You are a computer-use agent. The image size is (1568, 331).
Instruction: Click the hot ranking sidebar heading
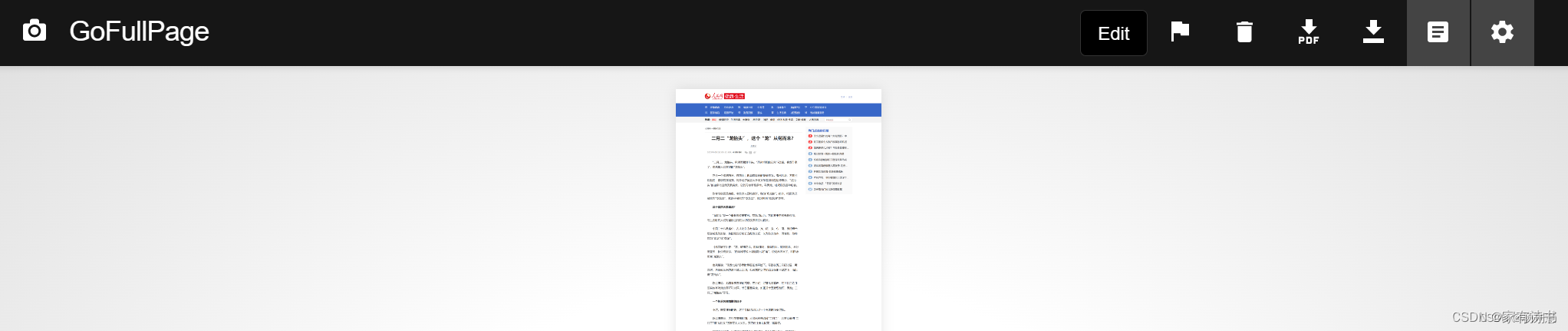coord(819,131)
